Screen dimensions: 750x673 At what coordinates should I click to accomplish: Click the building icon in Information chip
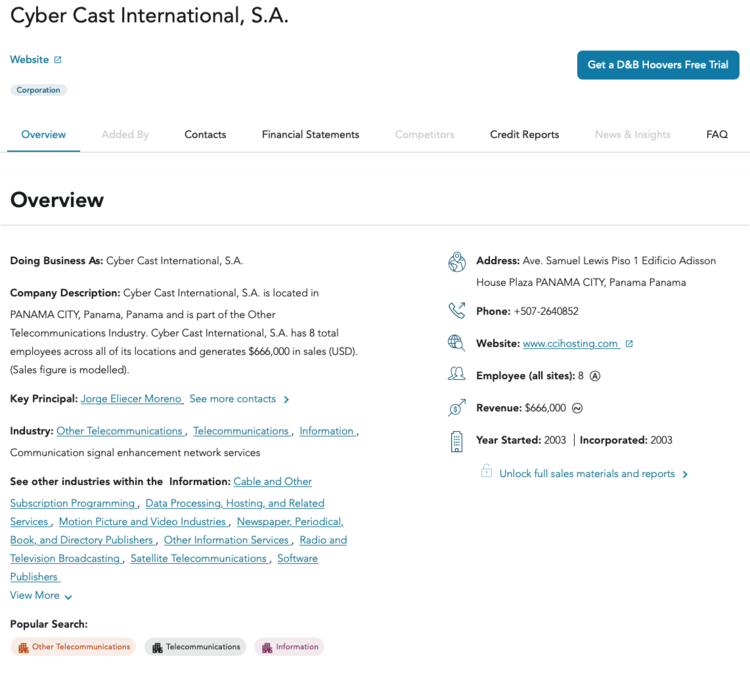pyautogui.click(x=267, y=648)
